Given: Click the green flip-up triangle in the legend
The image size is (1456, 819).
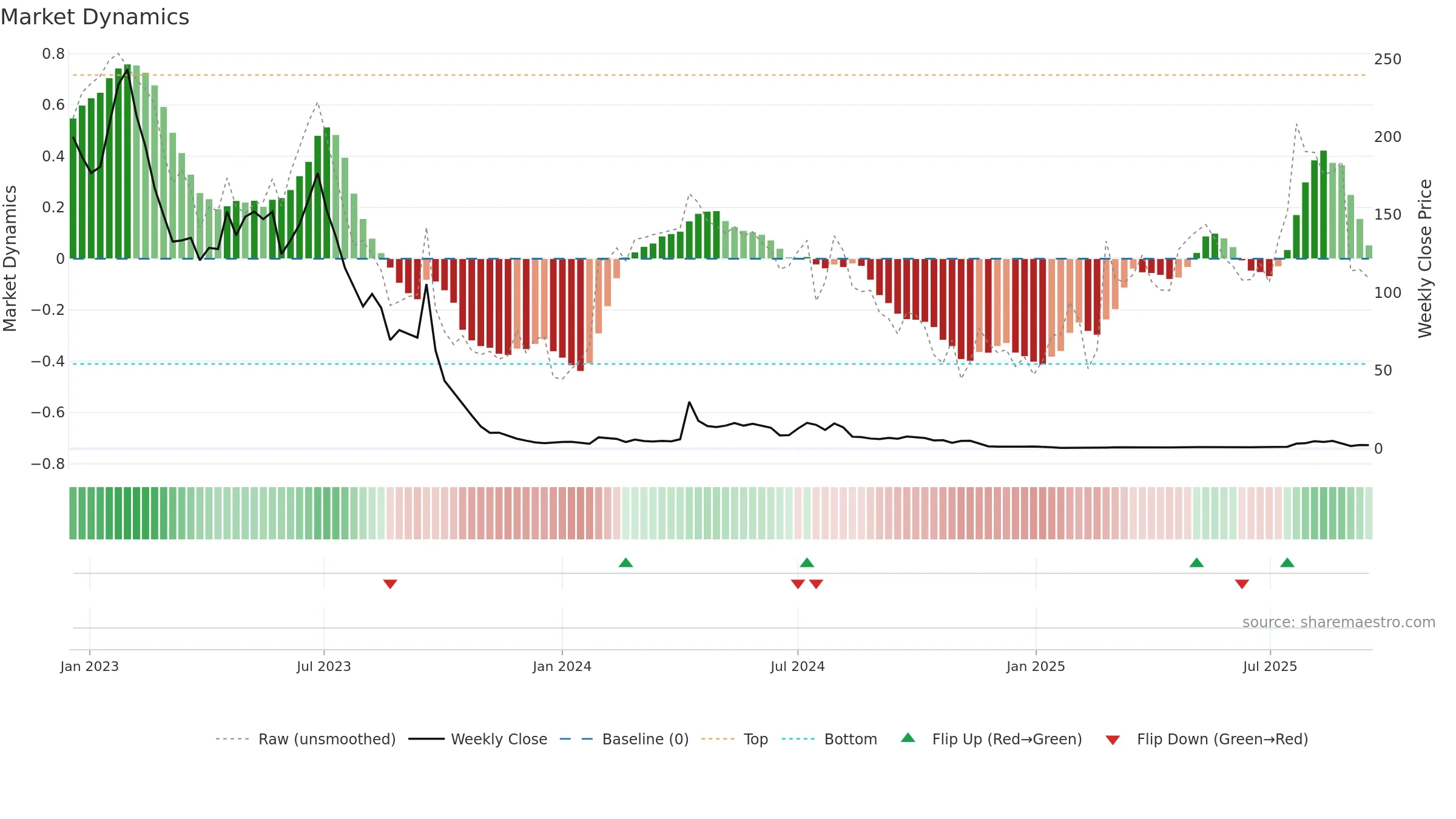Looking at the screenshot, I should pos(908,738).
